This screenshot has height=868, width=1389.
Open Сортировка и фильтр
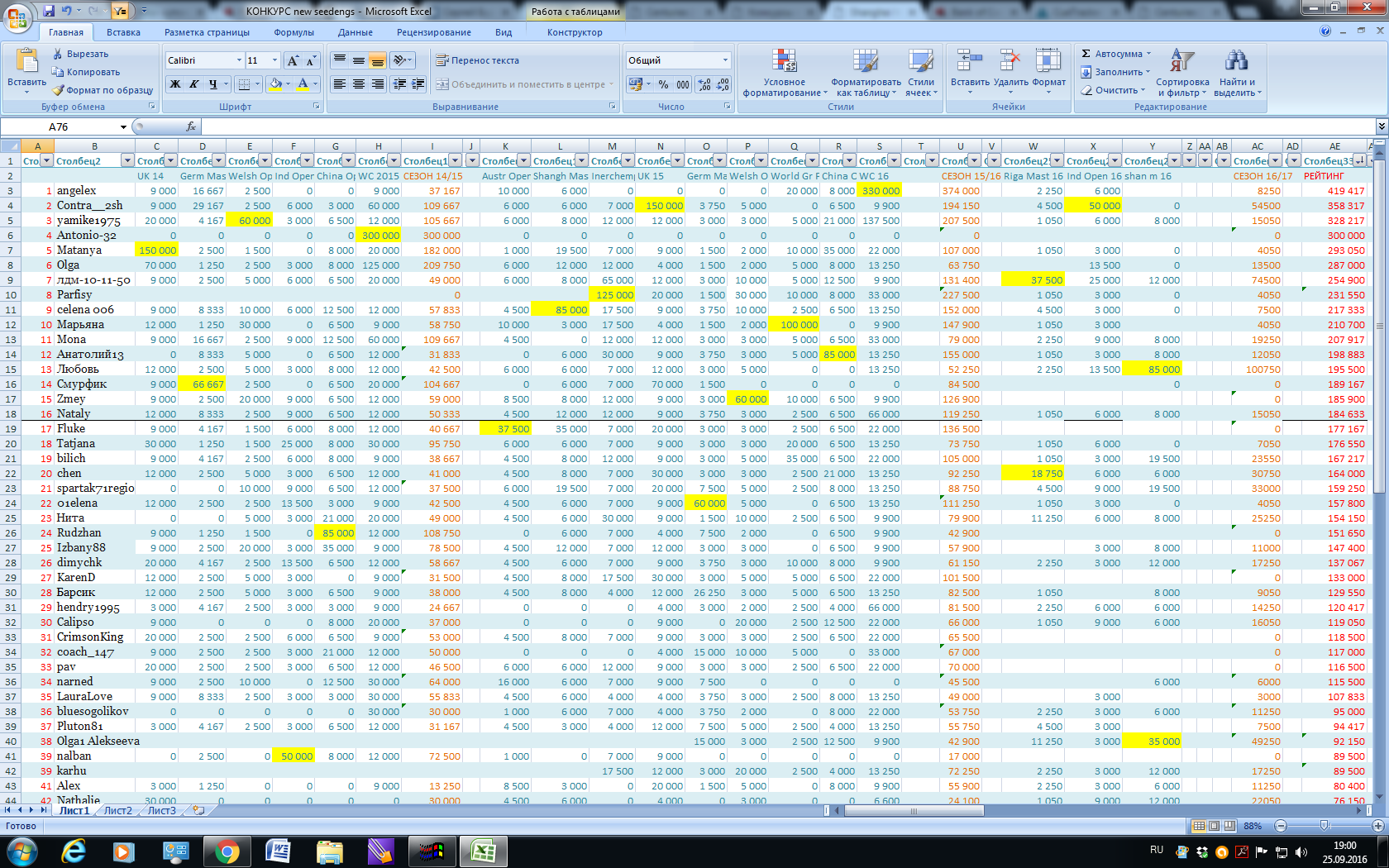[1181, 72]
